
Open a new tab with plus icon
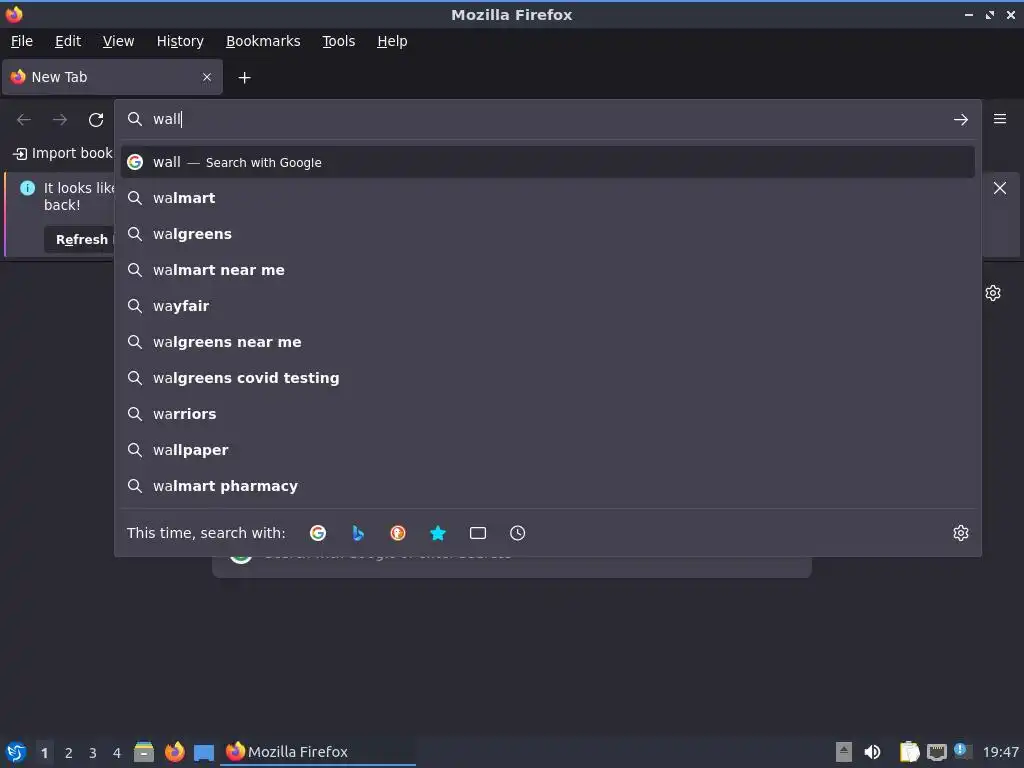[x=244, y=78]
